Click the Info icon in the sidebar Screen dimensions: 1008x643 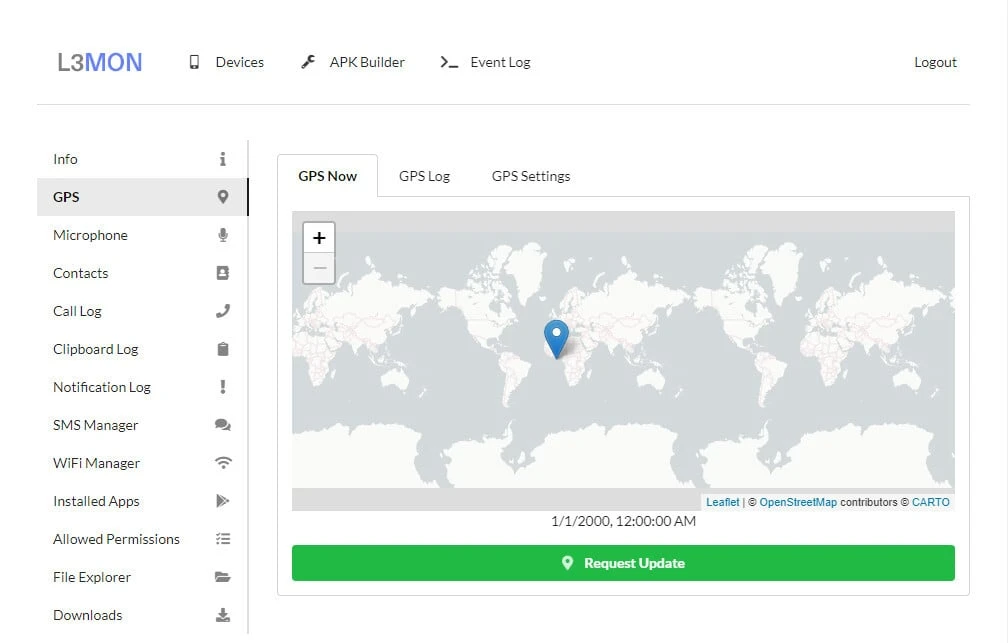point(222,159)
